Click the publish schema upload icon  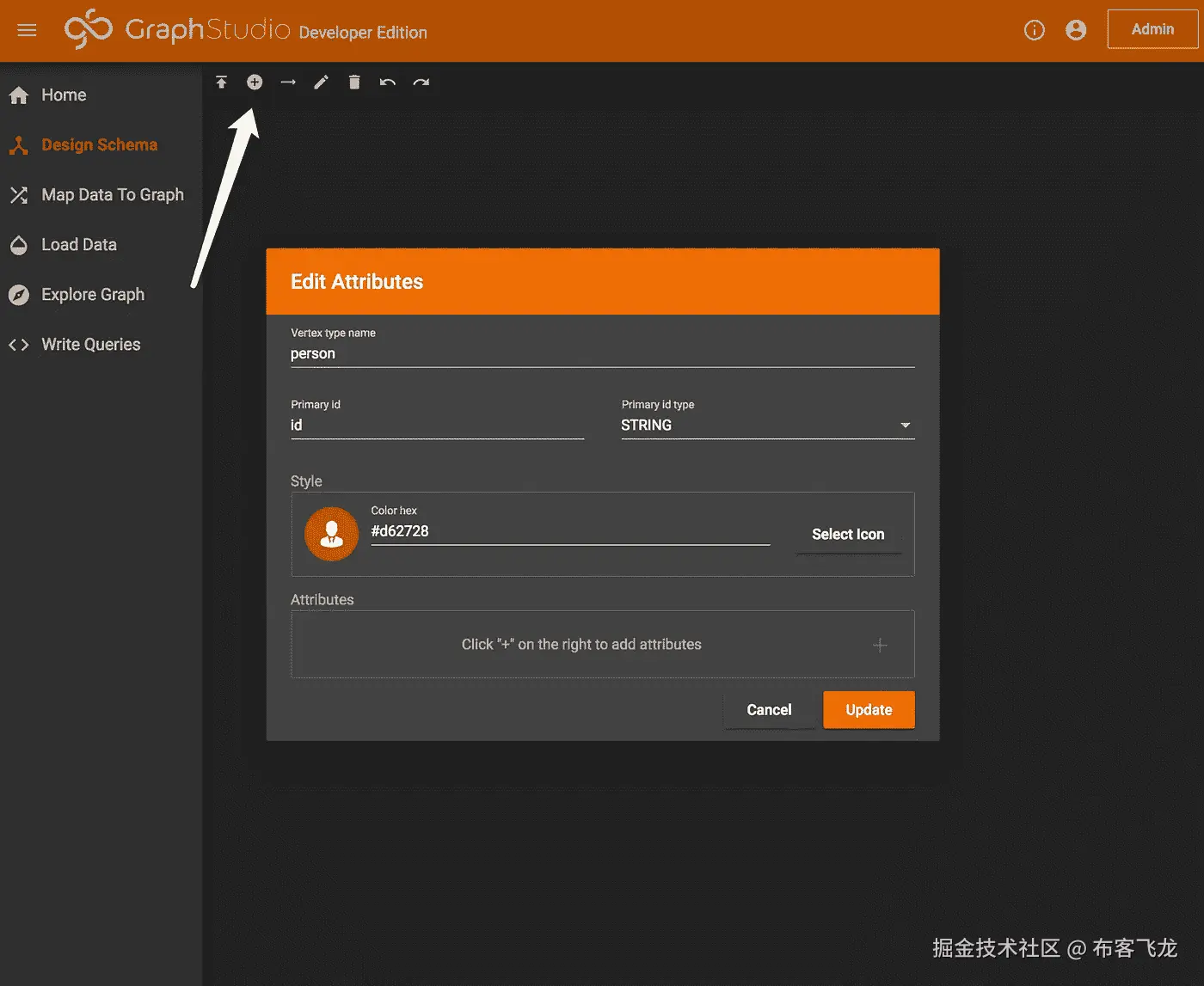click(221, 82)
